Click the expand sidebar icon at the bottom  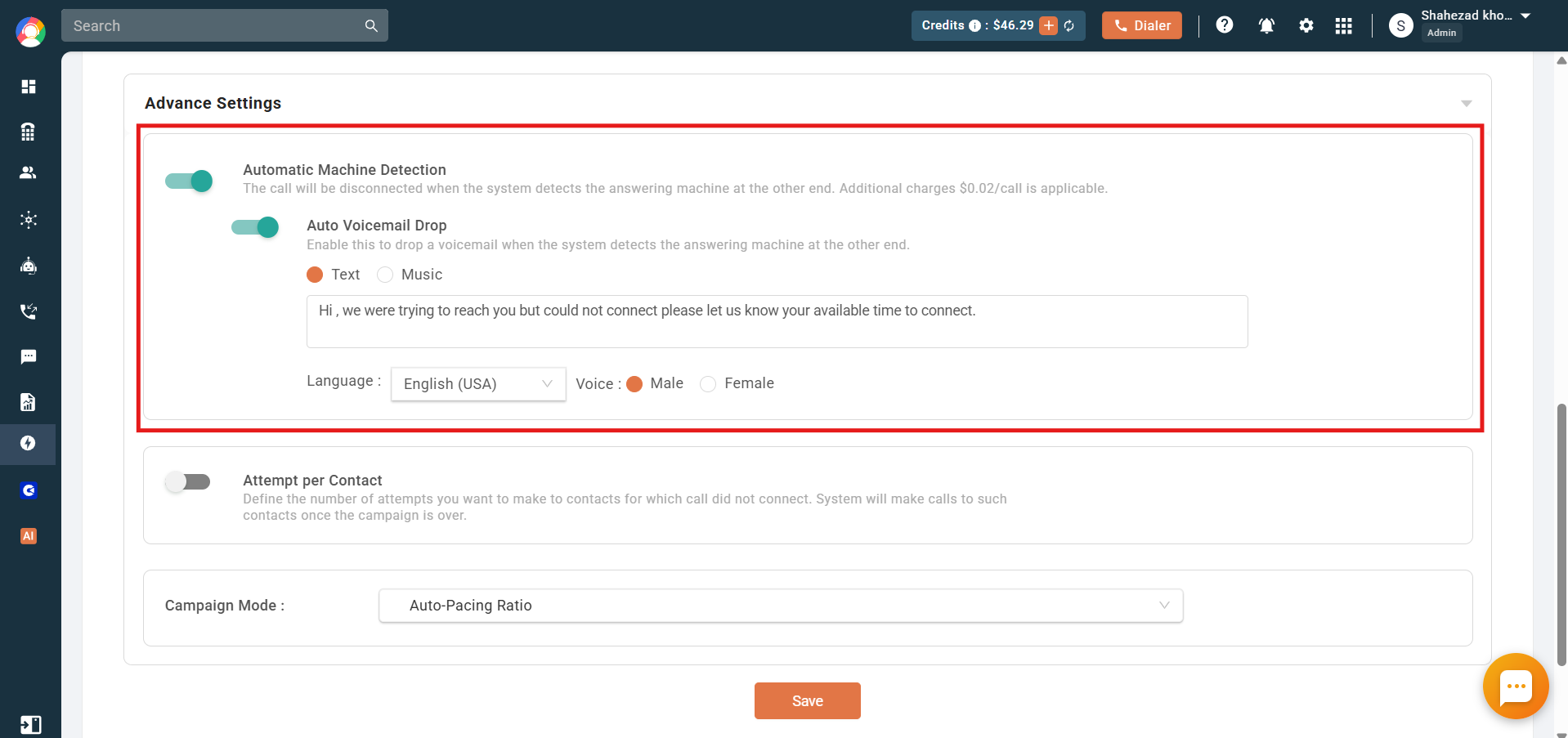[30, 725]
